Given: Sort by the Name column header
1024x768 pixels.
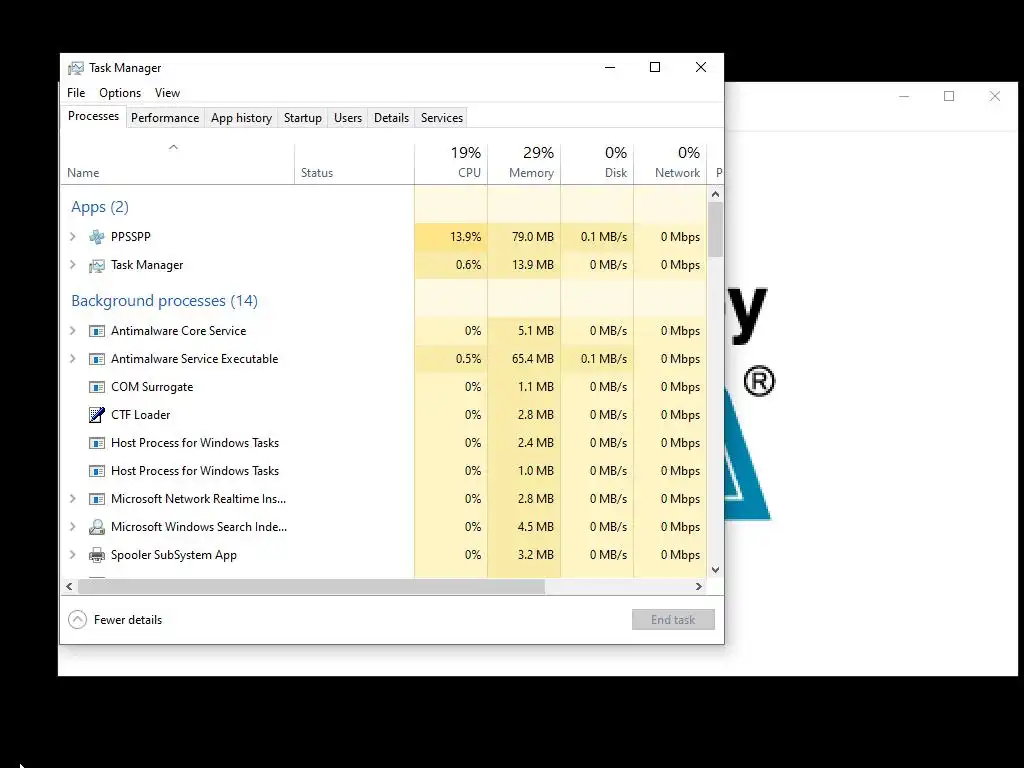Looking at the screenshot, I should click(177, 164).
